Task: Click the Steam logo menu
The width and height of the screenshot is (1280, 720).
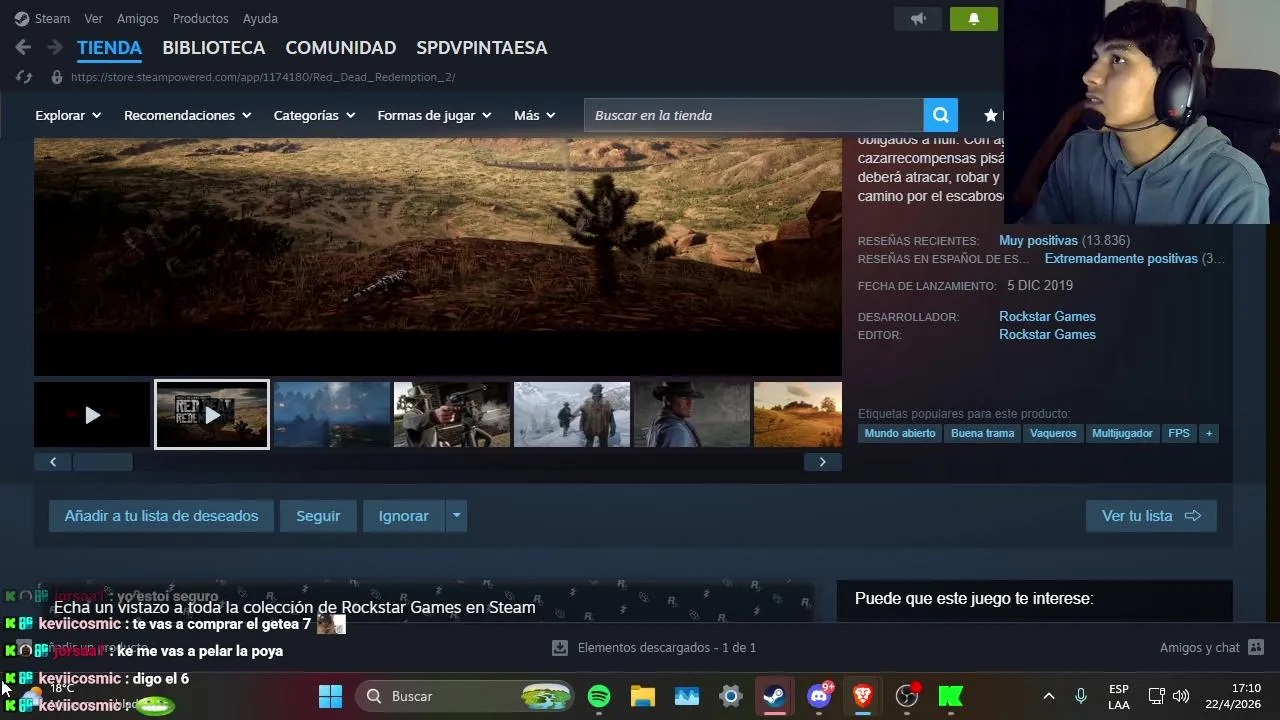Action: pos(42,18)
